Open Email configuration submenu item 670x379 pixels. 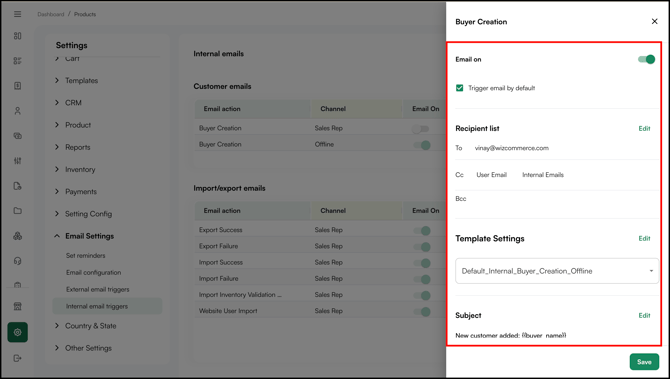[x=94, y=272]
